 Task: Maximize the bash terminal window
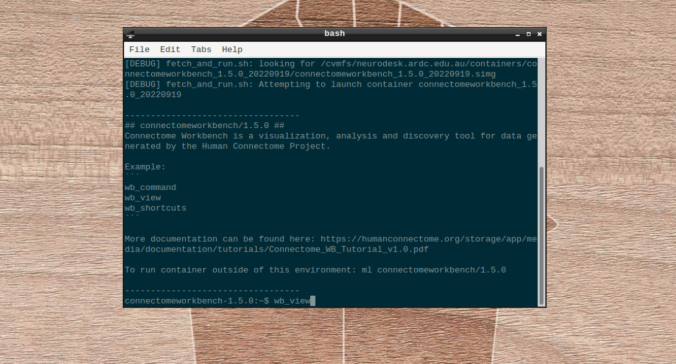pyautogui.click(x=528, y=34)
